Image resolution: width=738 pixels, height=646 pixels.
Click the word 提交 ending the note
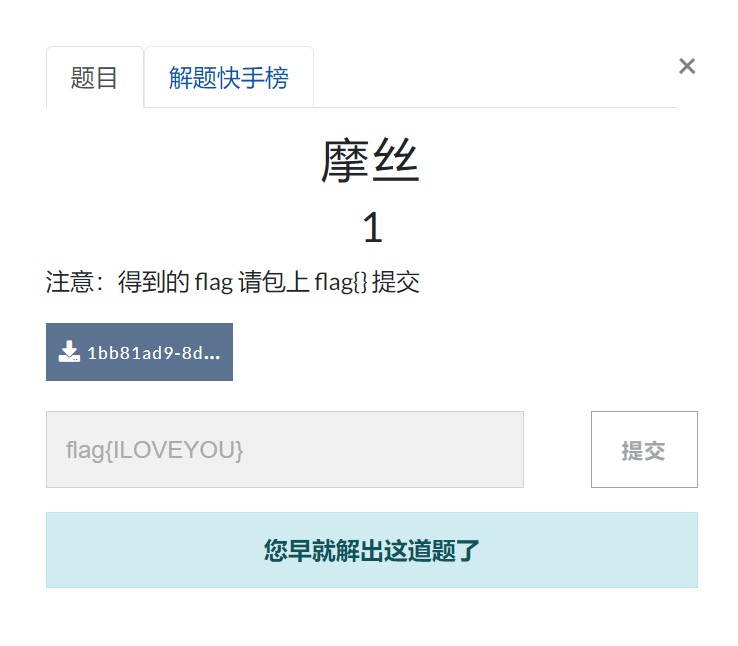point(396,282)
